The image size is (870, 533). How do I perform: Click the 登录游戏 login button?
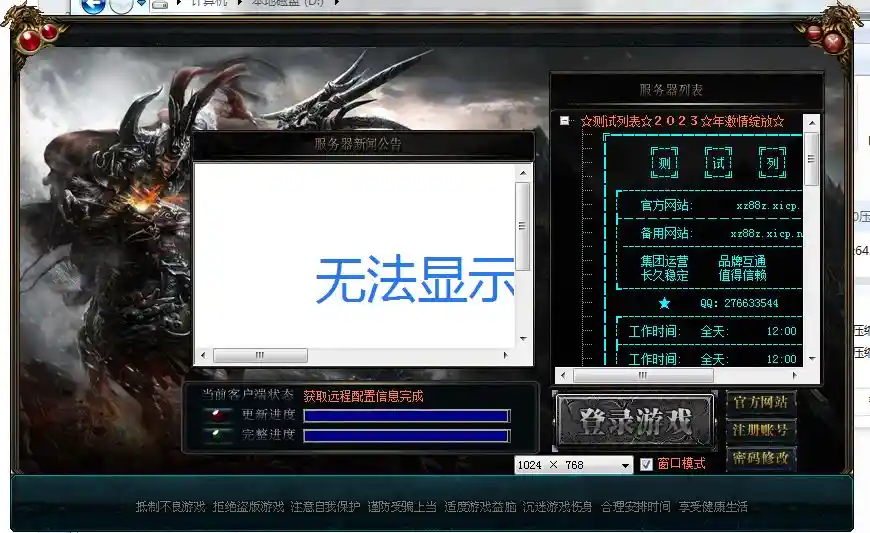[x=635, y=422]
